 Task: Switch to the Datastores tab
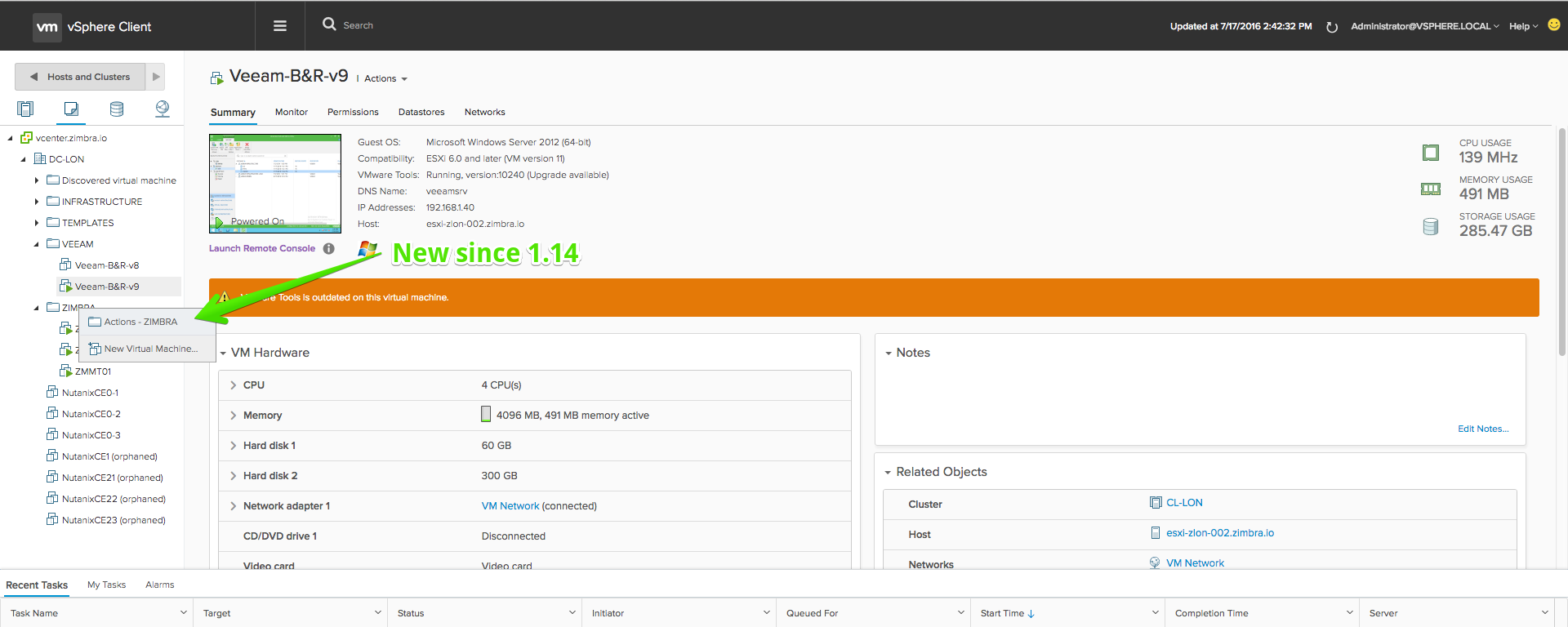(x=421, y=112)
